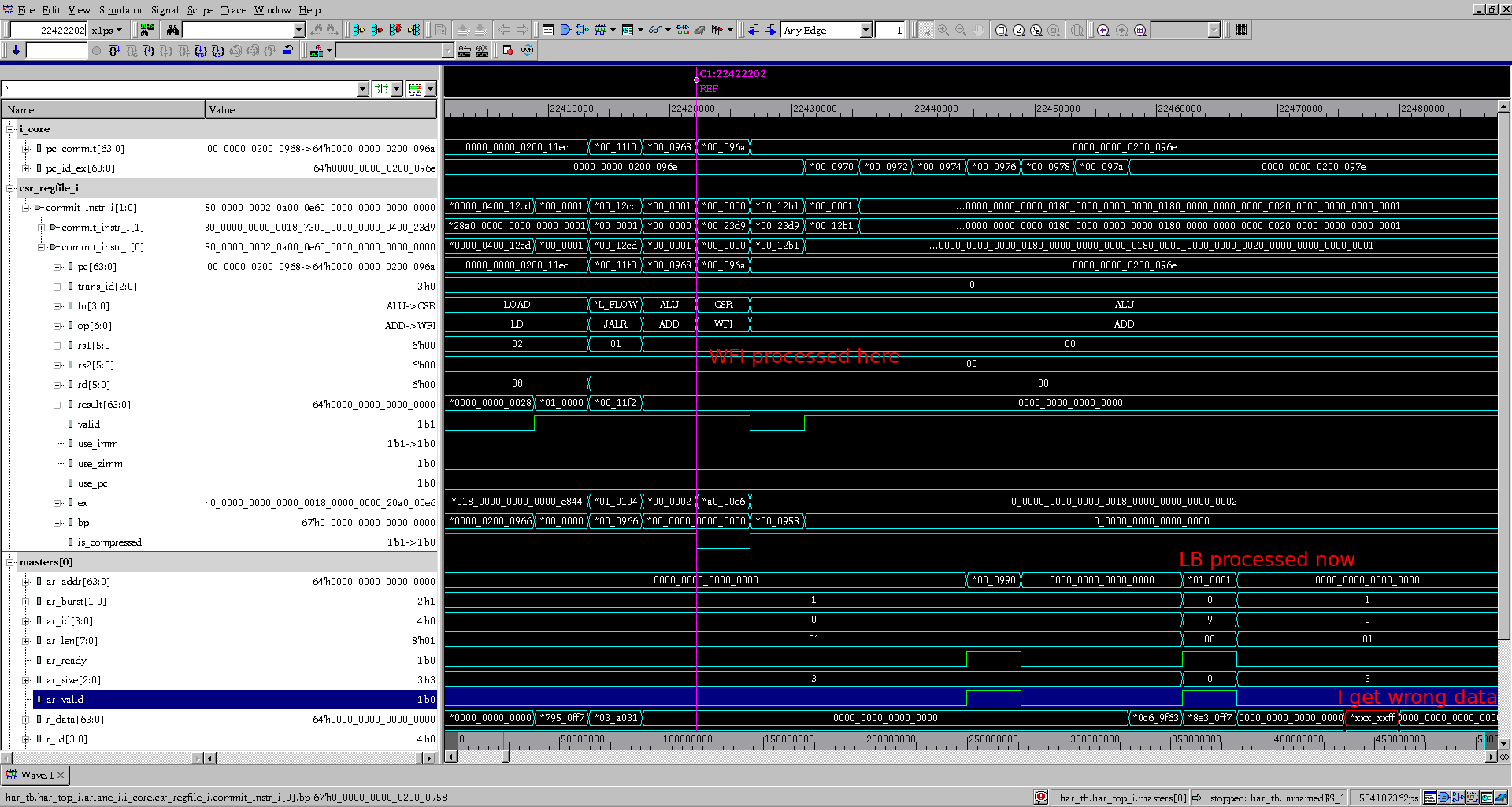Select the arrow pointer cursor tool
Viewport: 1512px width, 807px height.
[926, 30]
